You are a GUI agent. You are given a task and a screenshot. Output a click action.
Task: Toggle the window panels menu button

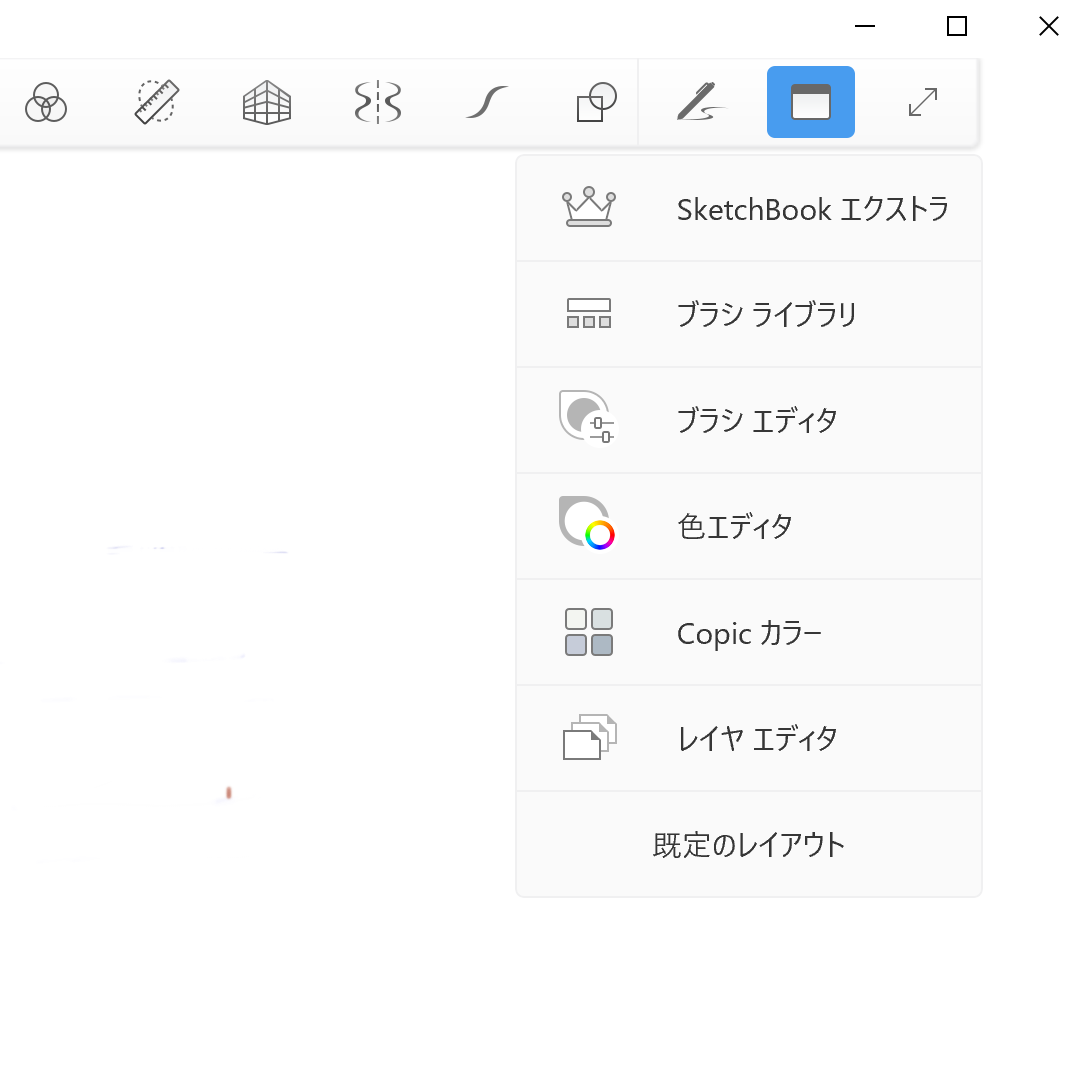tap(811, 102)
